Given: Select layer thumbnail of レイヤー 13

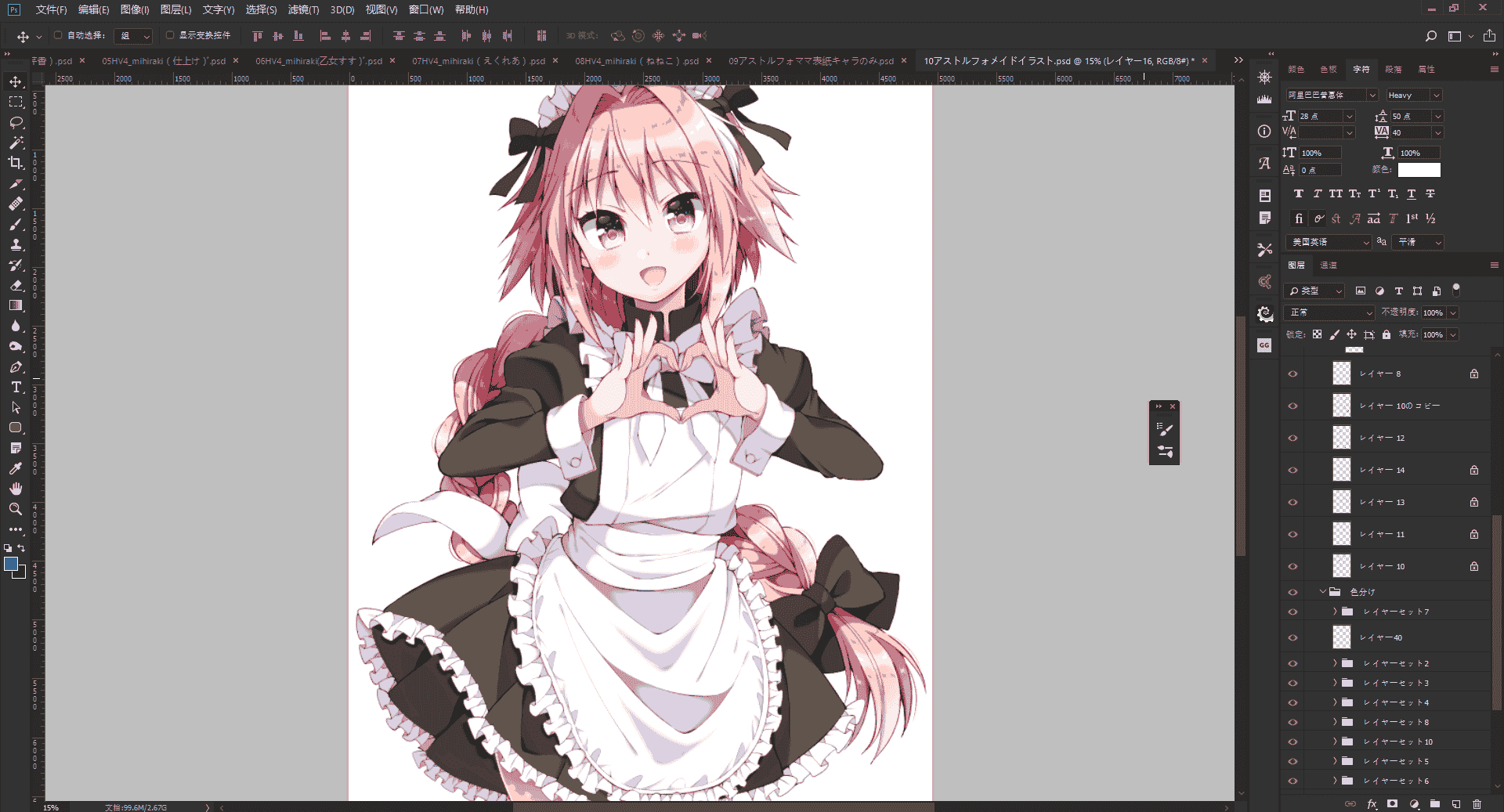Looking at the screenshot, I should tap(1342, 502).
